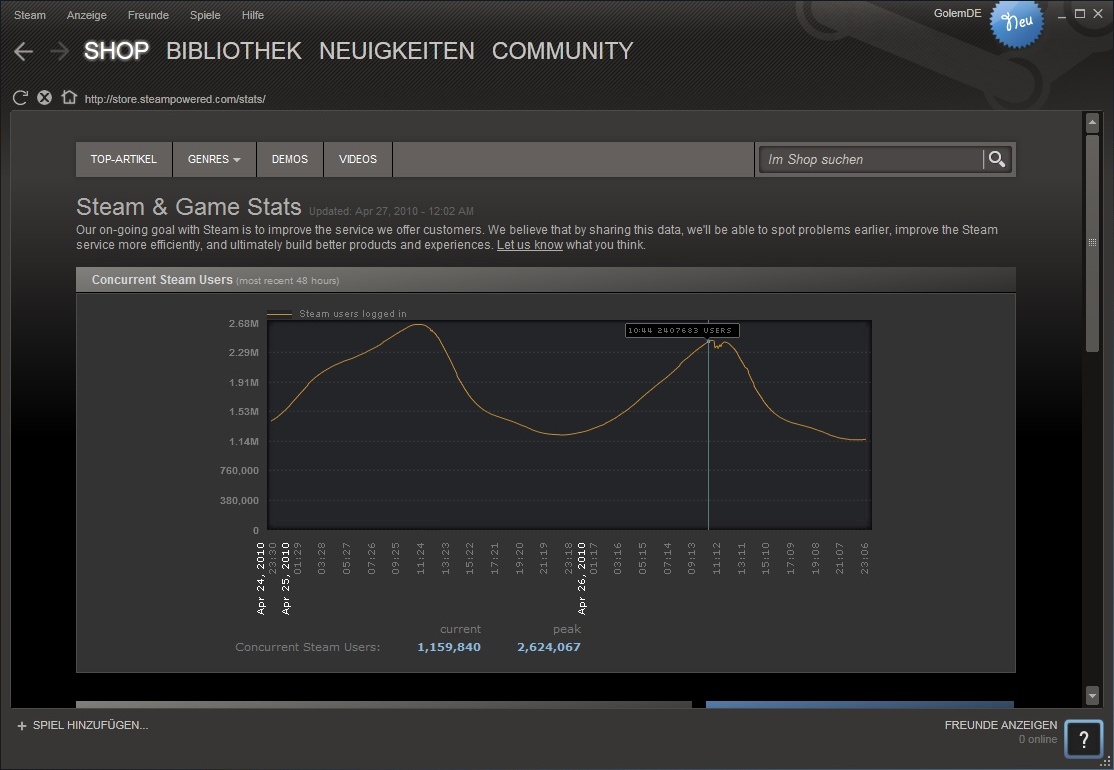Focus the Im Shop suchen field
This screenshot has height=770, width=1114.
(871, 159)
